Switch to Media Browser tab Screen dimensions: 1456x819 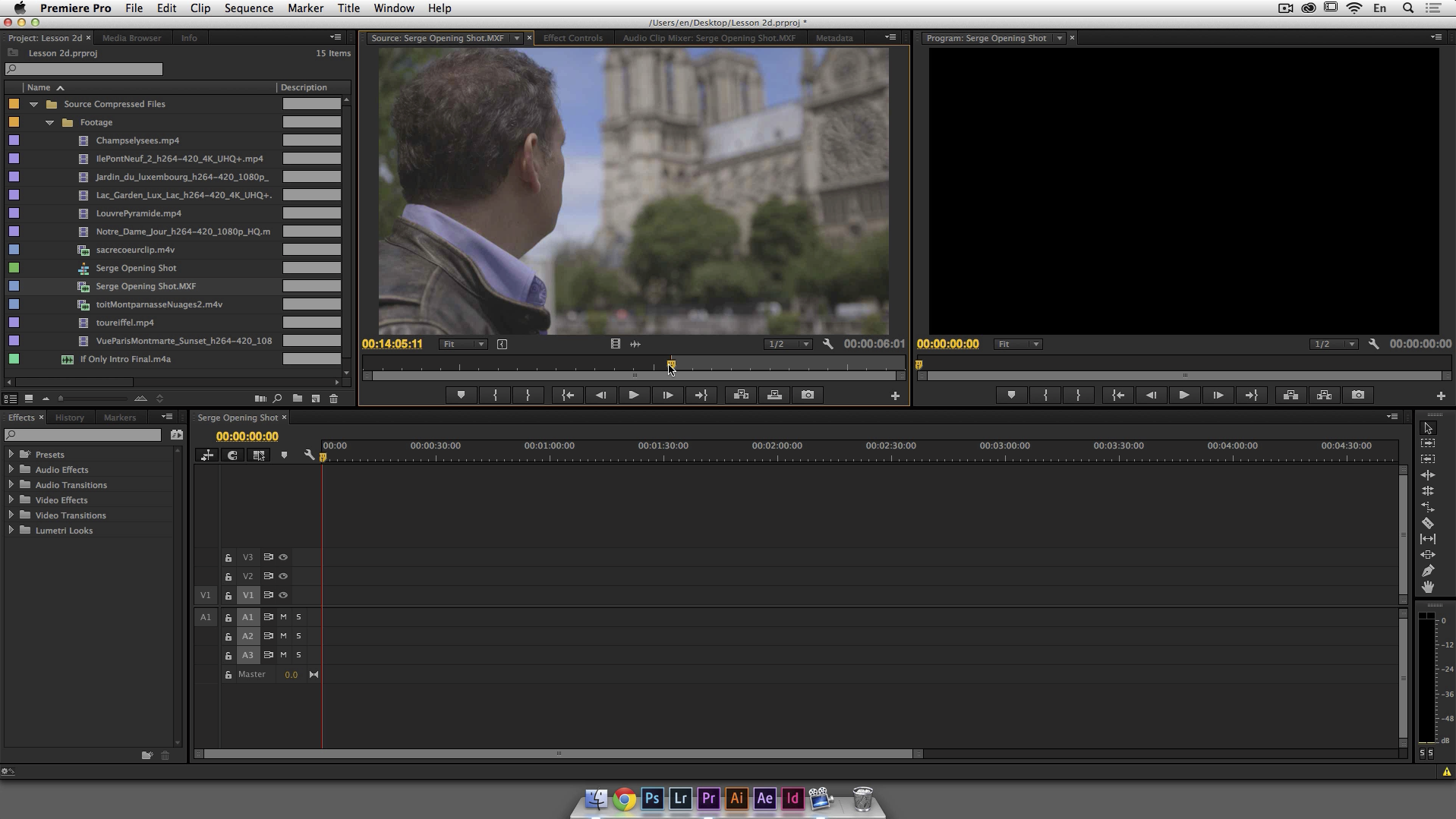tap(131, 38)
